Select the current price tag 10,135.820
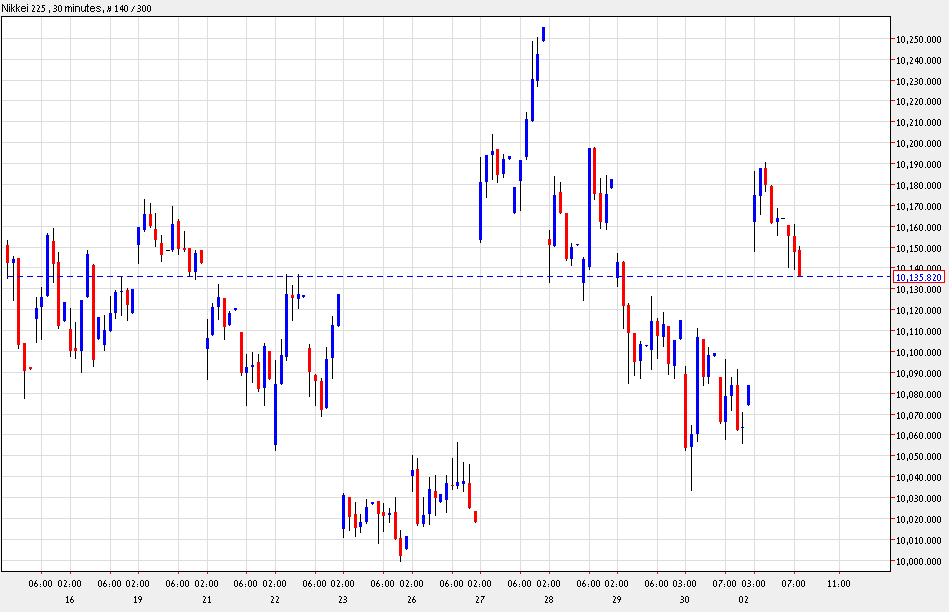Image resolution: width=949 pixels, height=612 pixels. pyautogui.click(x=919, y=277)
